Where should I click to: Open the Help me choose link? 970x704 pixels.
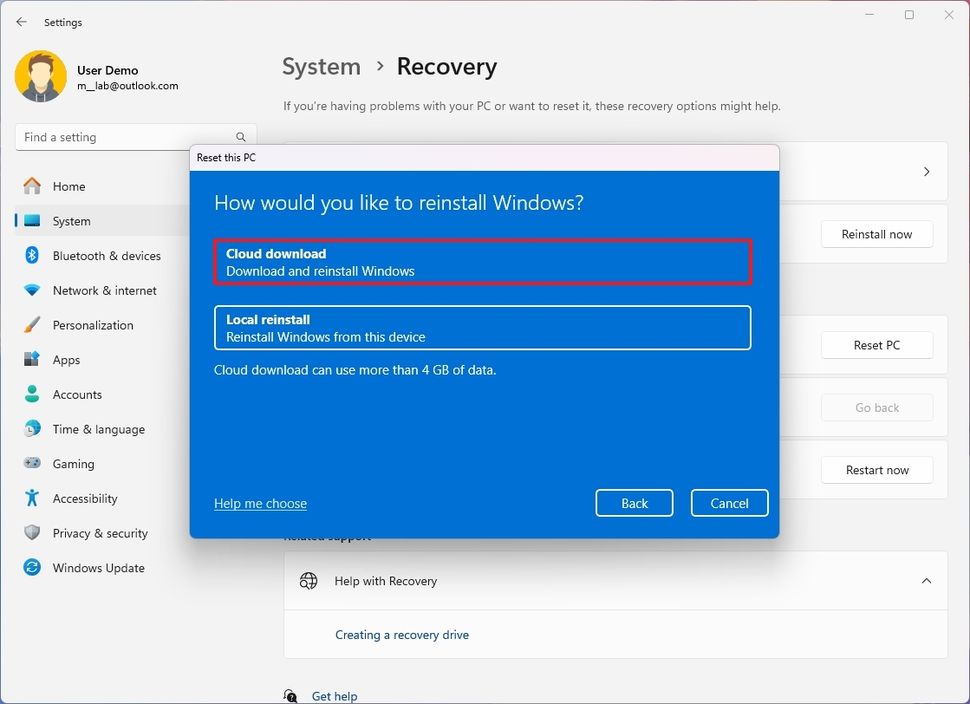pyautogui.click(x=260, y=503)
